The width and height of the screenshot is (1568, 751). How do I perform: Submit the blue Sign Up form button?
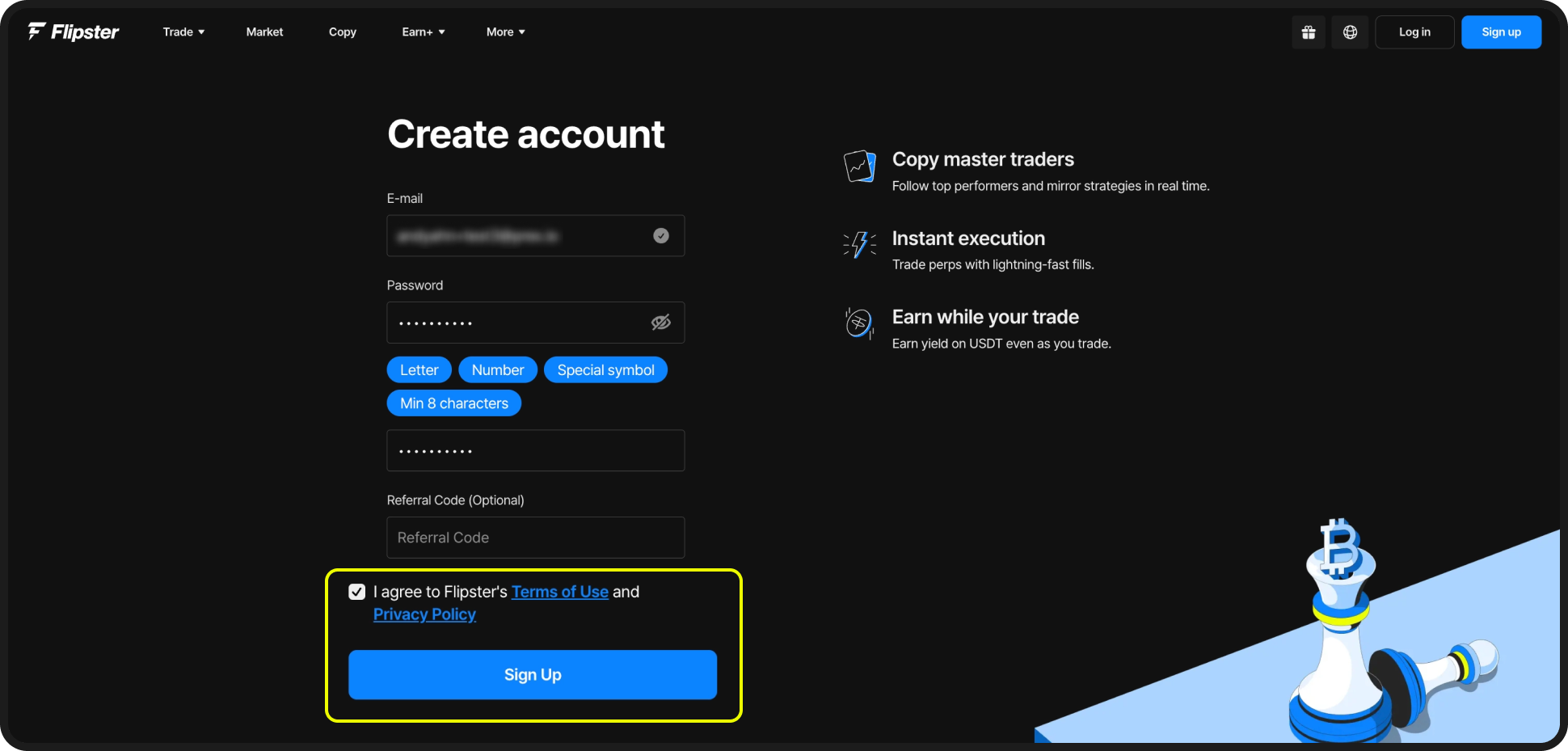[x=533, y=674]
